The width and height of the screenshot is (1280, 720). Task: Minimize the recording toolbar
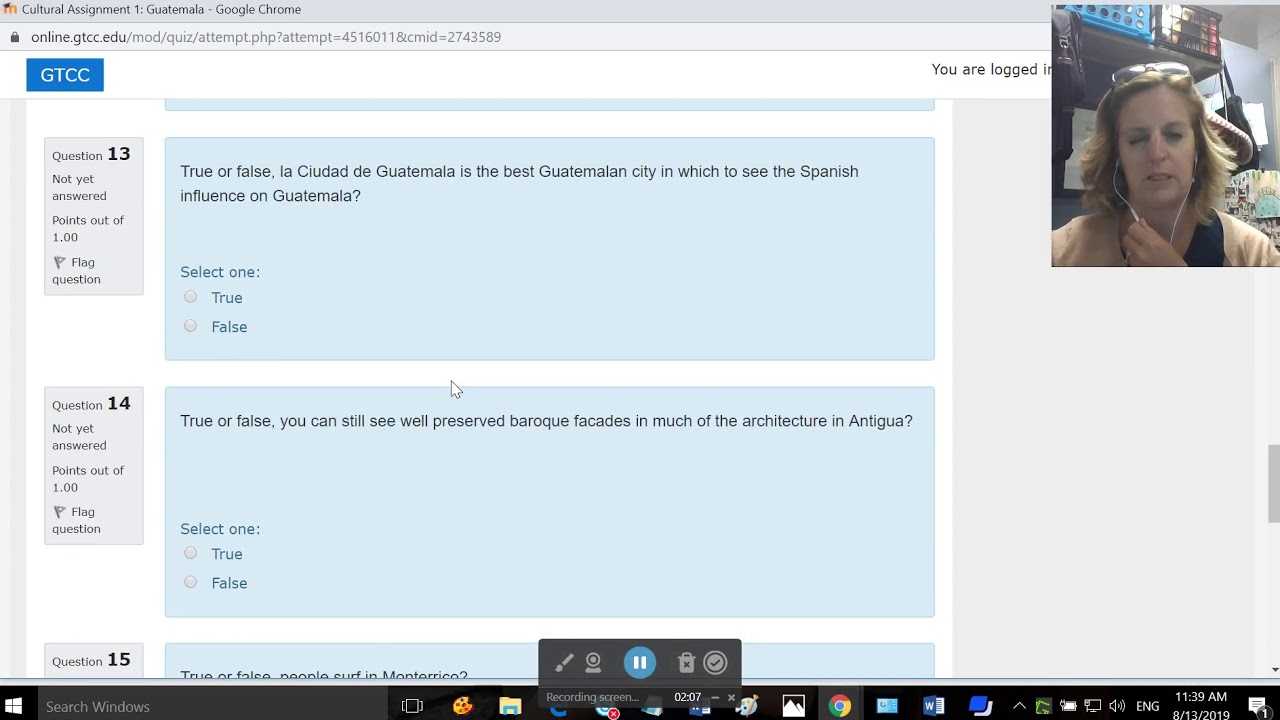pyautogui.click(x=715, y=697)
